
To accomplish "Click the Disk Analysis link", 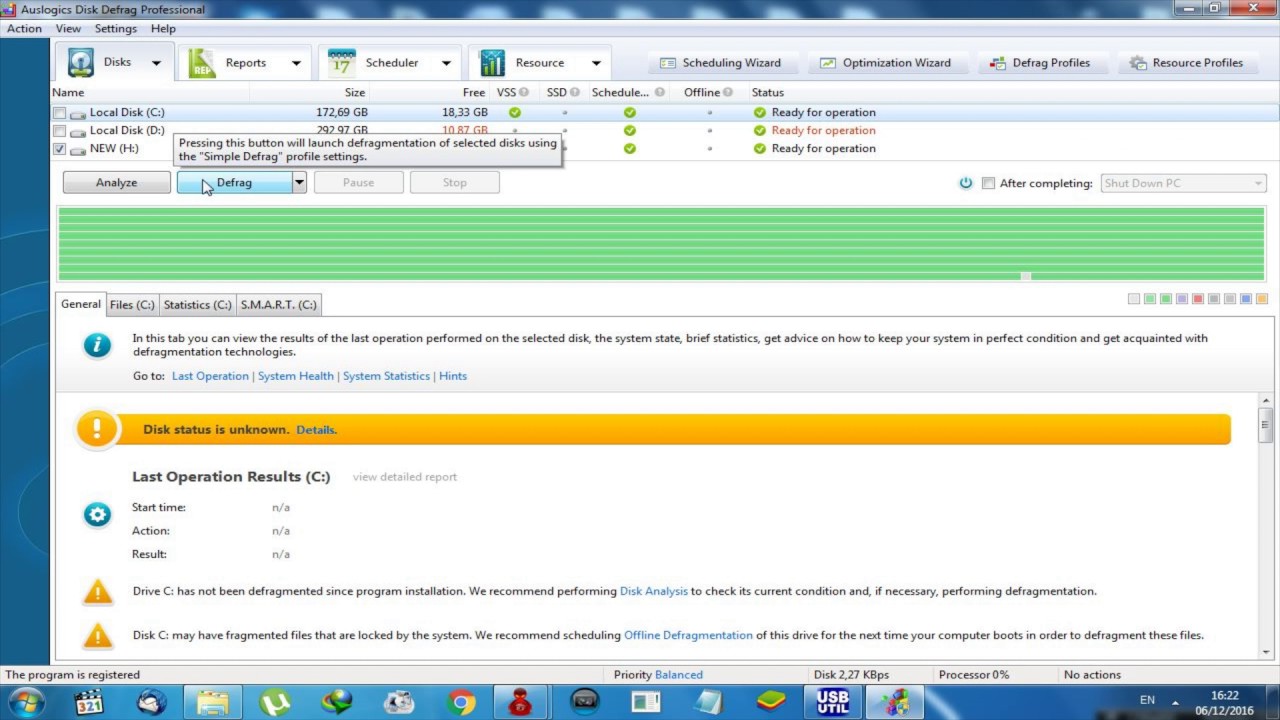I will tap(654, 591).
